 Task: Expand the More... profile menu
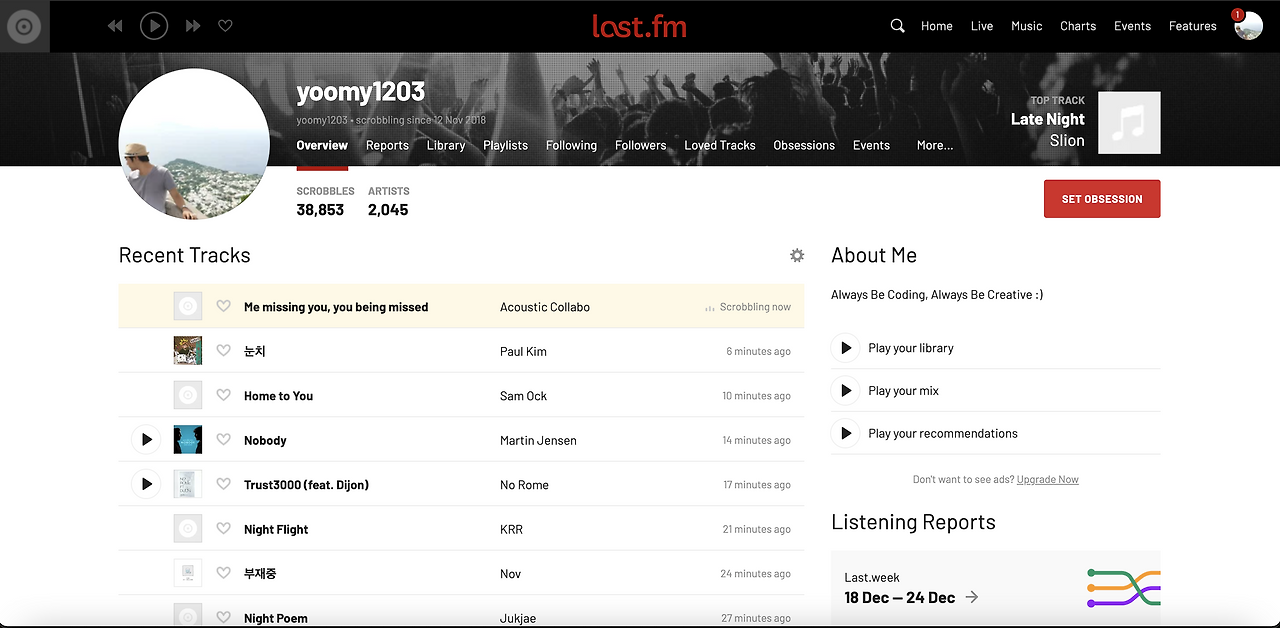pyautogui.click(x=935, y=145)
